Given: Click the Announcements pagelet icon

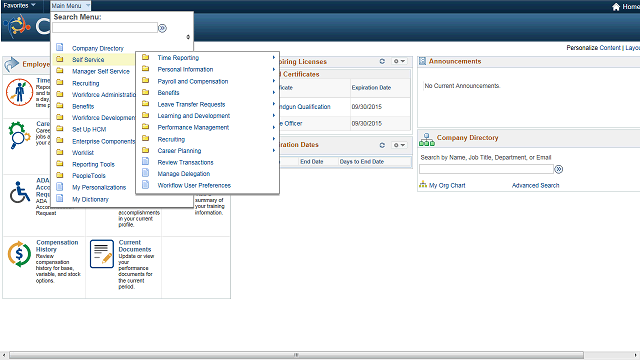Looking at the screenshot, I should [x=422, y=61].
